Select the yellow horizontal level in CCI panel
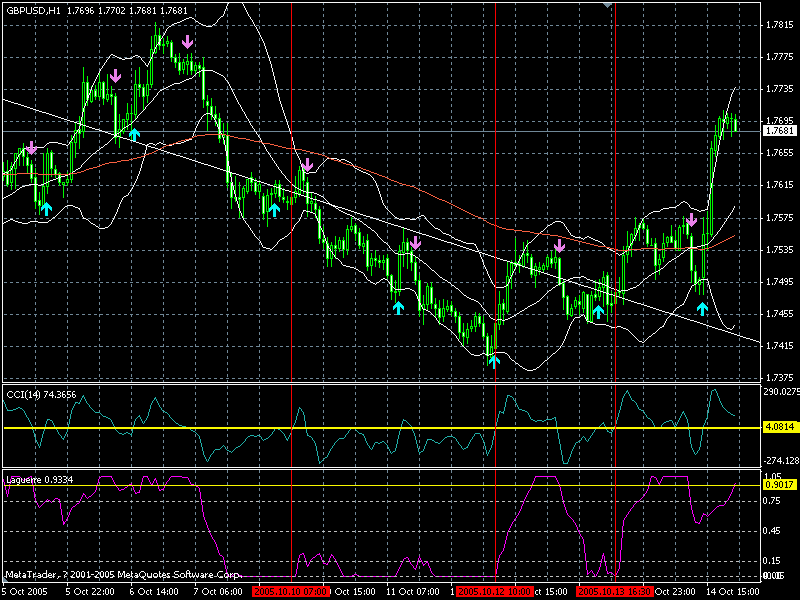 [383, 428]
